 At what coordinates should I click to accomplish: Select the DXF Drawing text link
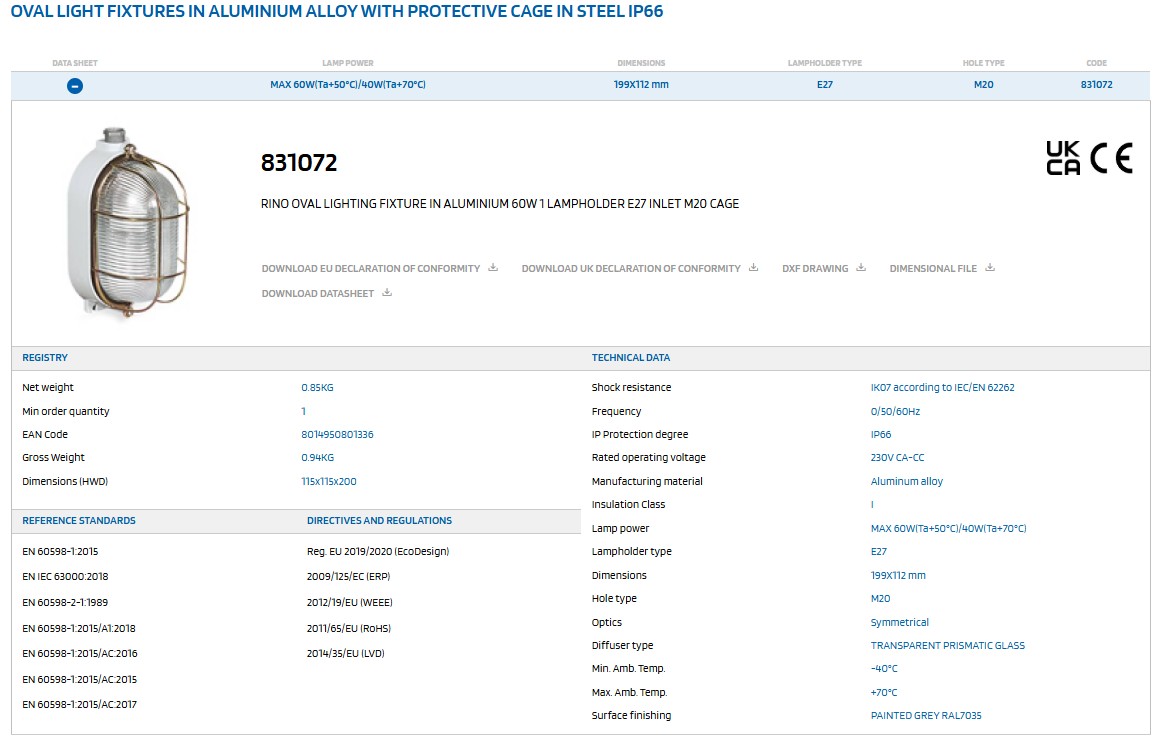click(815, 269)
